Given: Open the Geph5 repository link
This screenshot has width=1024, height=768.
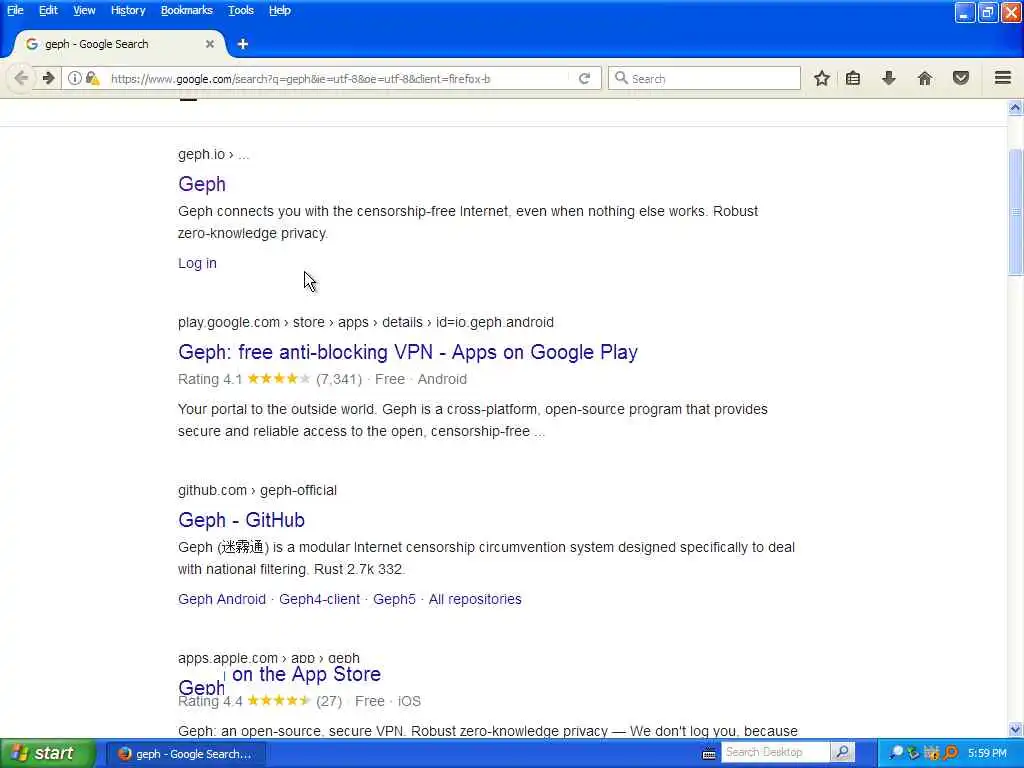Looking at the screenshot, I should (394, 599).
